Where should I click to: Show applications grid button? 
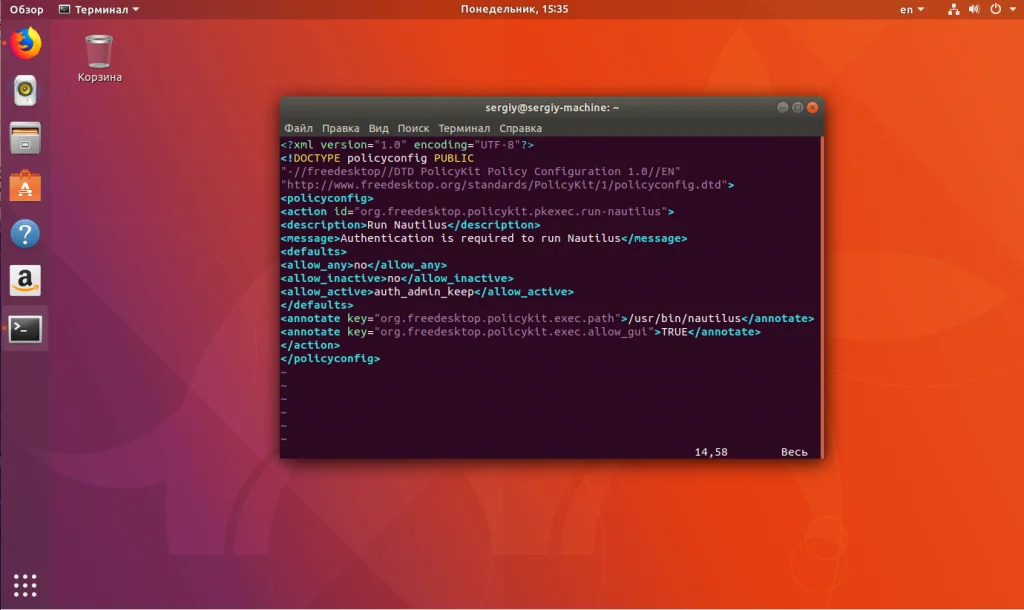tap(25, 585)
